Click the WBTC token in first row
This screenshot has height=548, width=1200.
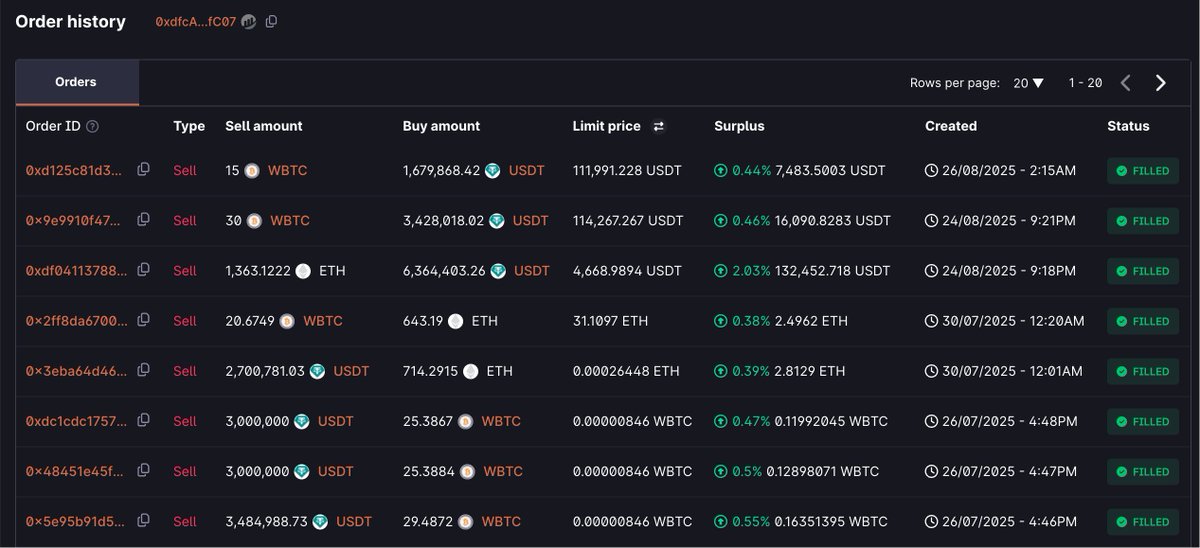click(x=287, y=171)
